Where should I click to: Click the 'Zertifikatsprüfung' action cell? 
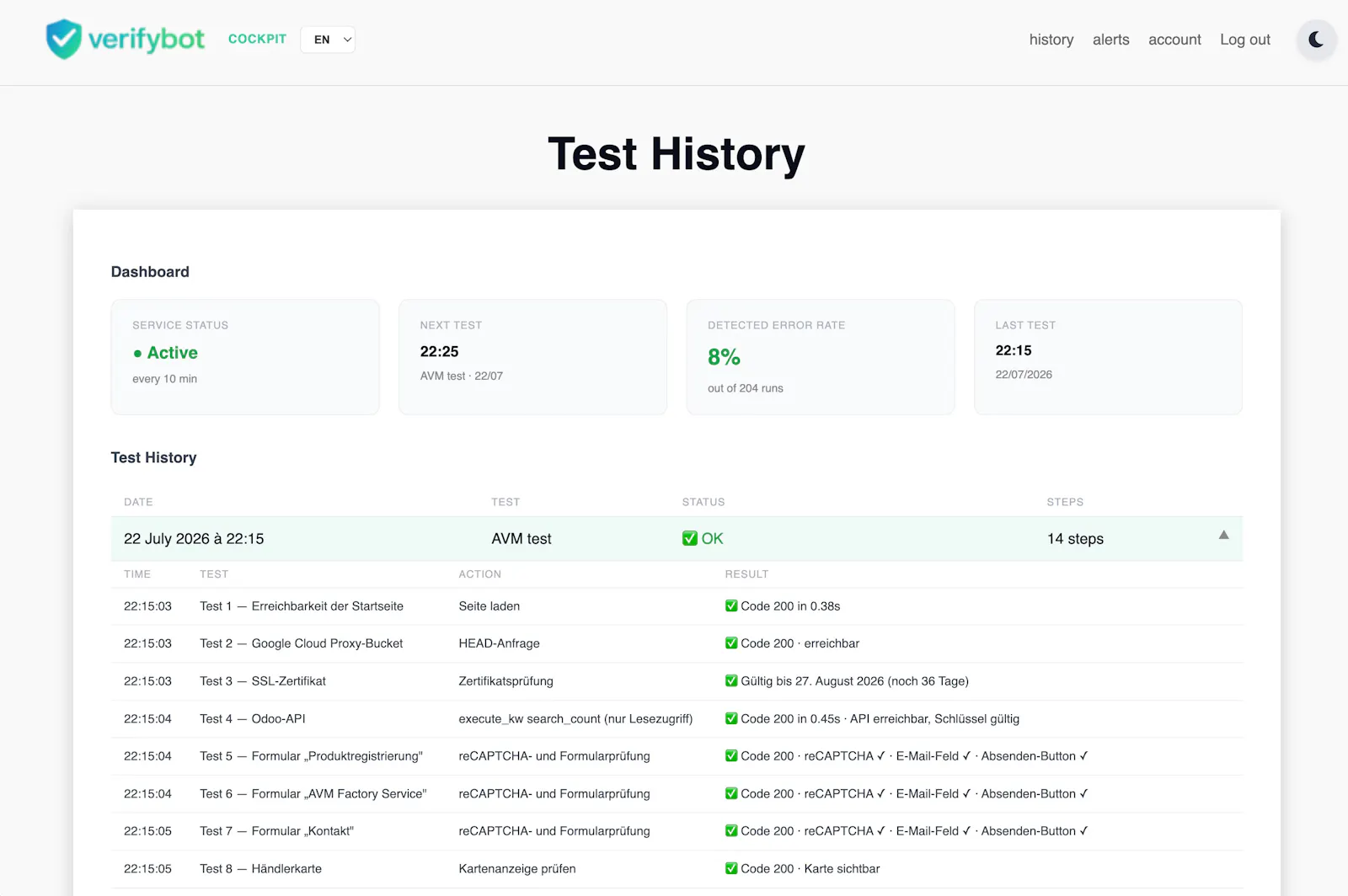pos(505,681)
